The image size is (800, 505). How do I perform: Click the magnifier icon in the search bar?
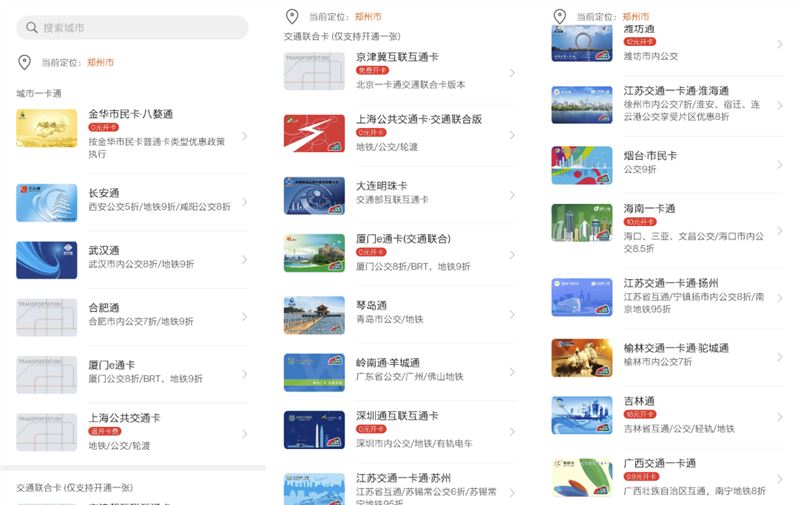32,28
